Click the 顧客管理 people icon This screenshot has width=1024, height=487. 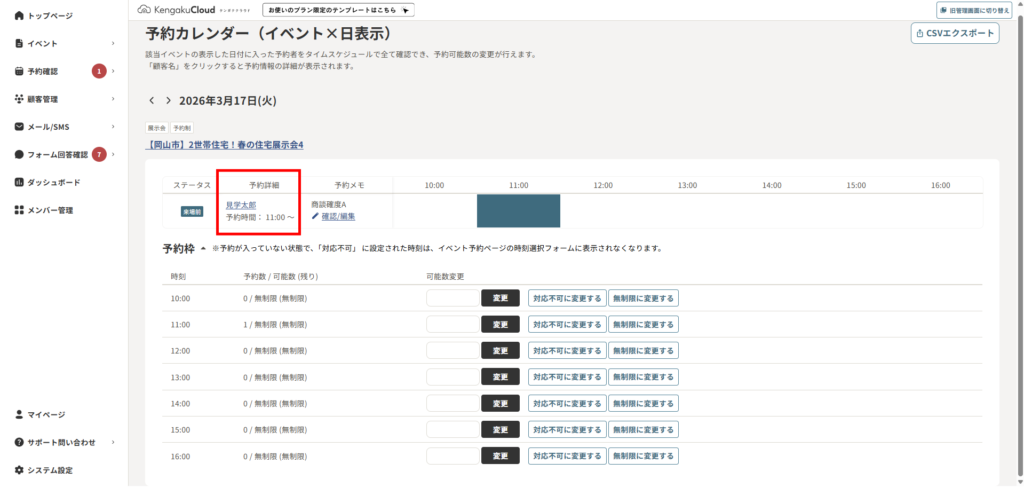pyautogui.click(x=19, y=99)
